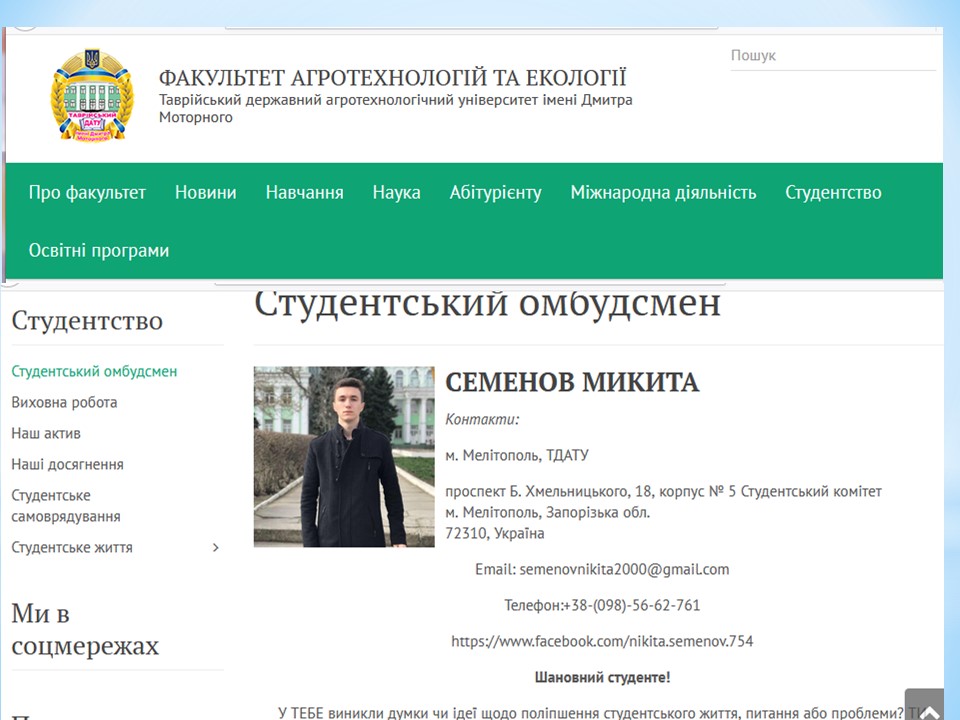960x720 pixels.
Task: Click the university crest logo
Action: tap(91, 96)
